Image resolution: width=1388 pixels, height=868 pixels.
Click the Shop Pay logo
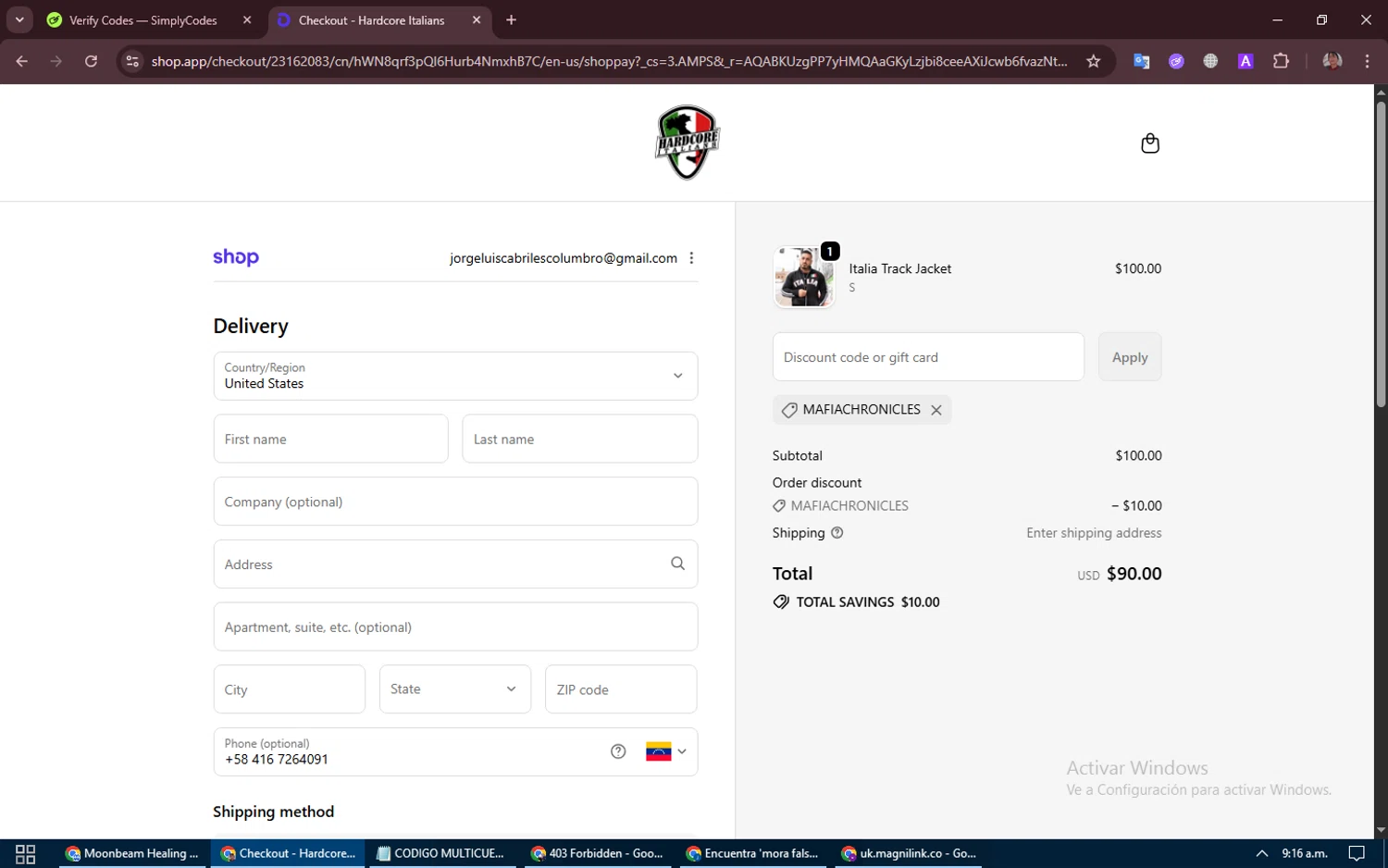(x=236, y=257)
